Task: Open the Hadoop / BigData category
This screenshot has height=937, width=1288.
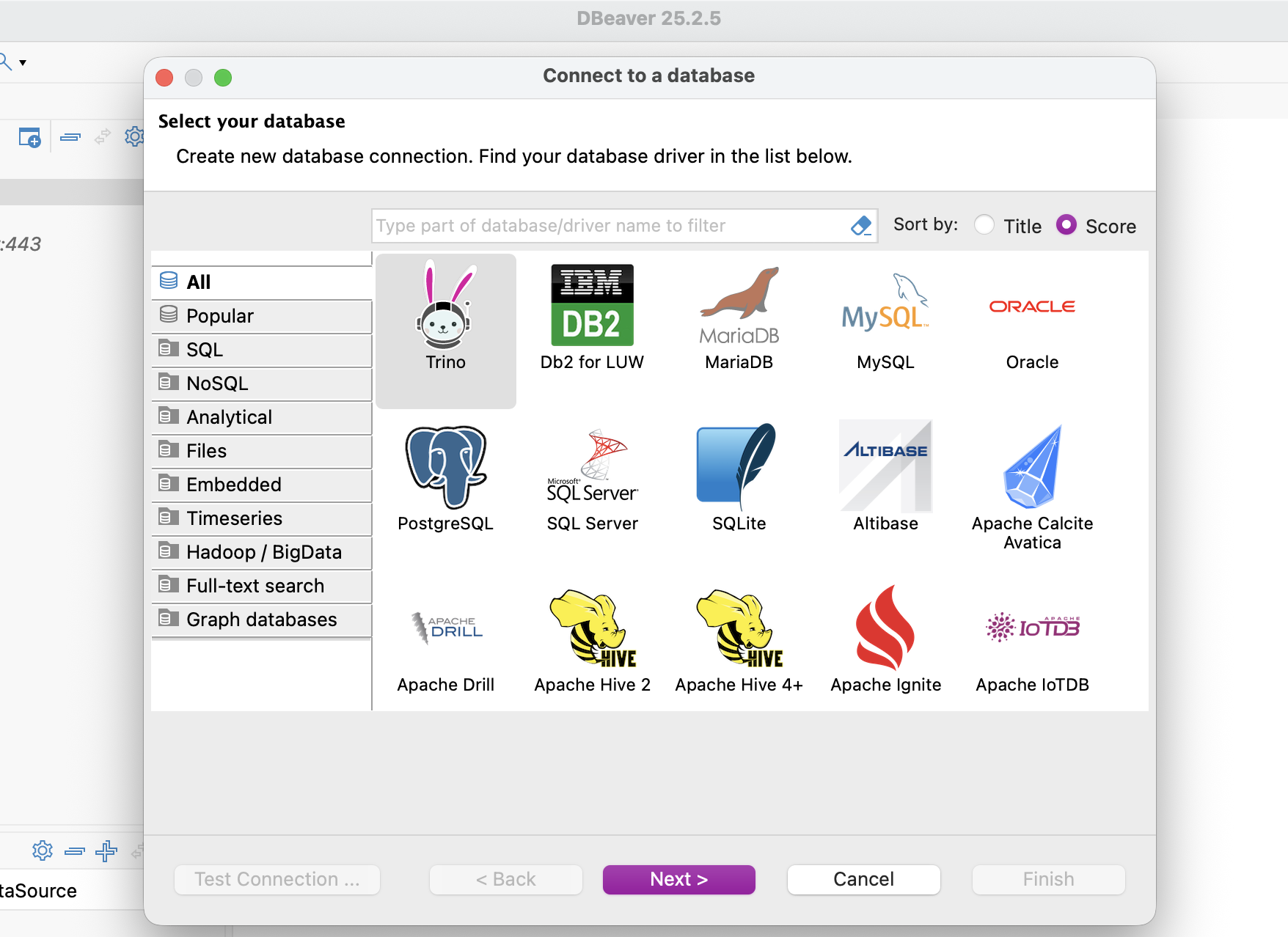Action: [x=262, y=552]
